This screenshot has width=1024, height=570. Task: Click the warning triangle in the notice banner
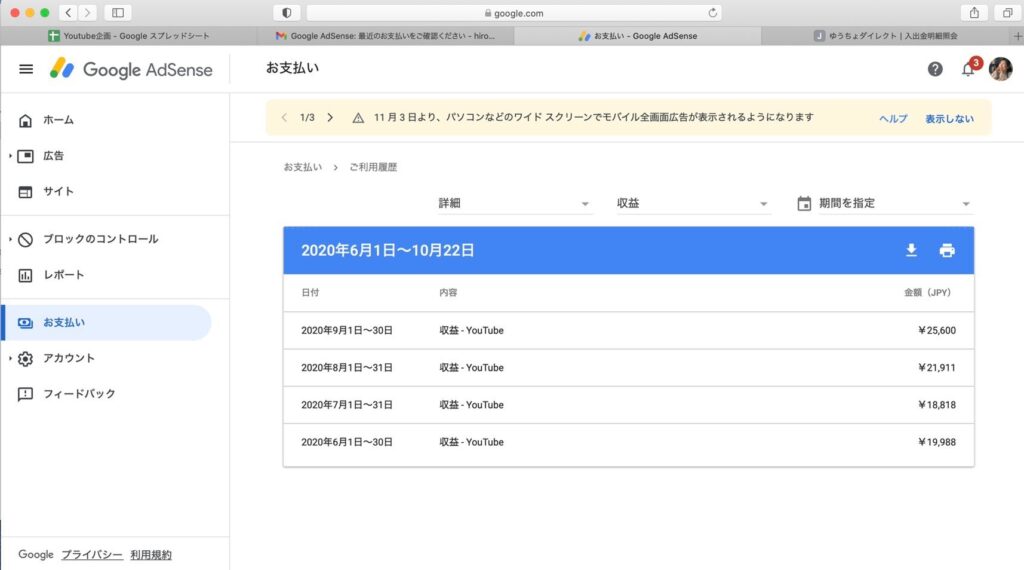pos(358,118)
